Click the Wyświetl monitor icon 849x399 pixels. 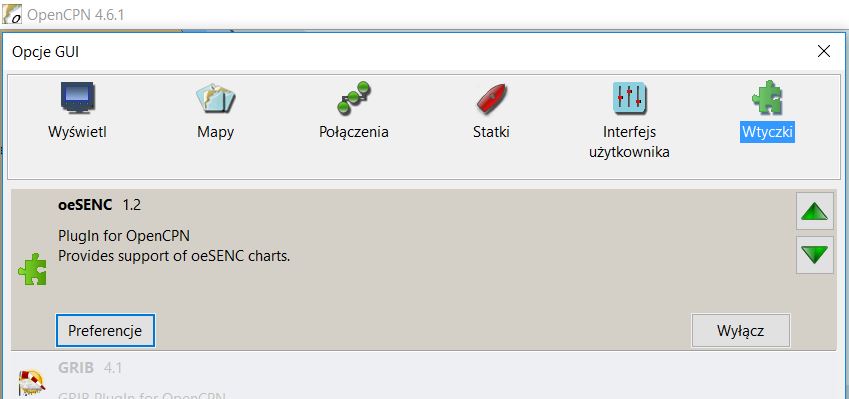[77, 99]
